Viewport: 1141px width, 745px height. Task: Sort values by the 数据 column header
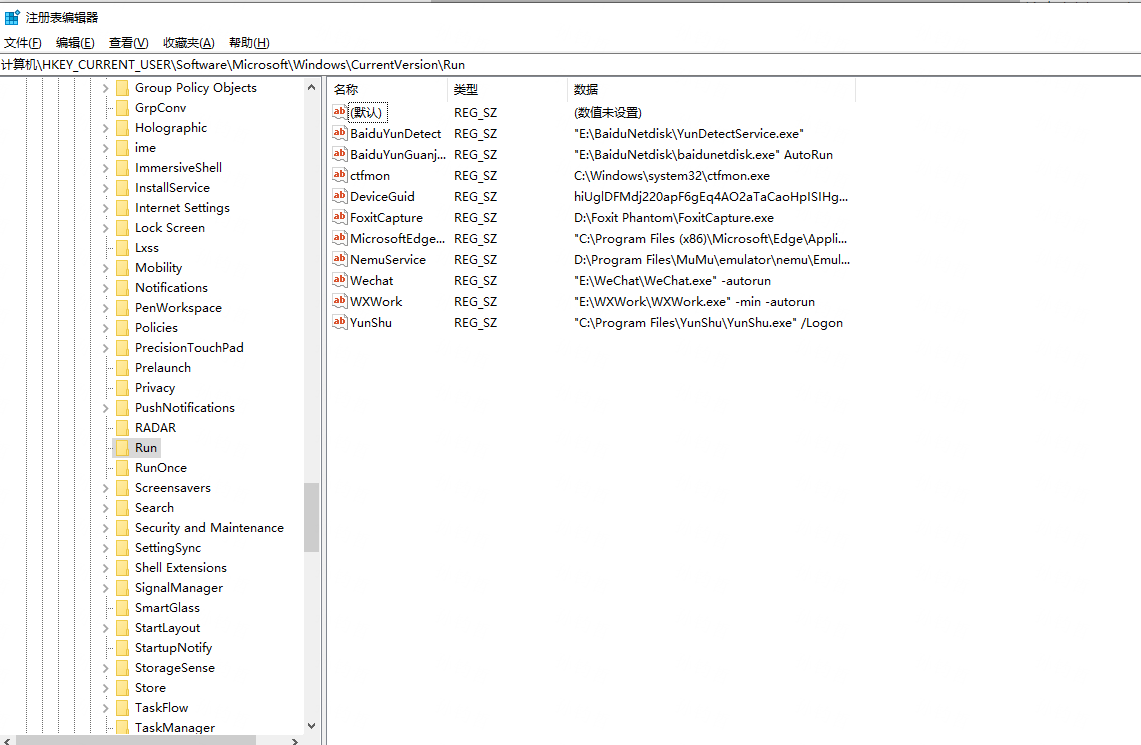tap(712, 89)
